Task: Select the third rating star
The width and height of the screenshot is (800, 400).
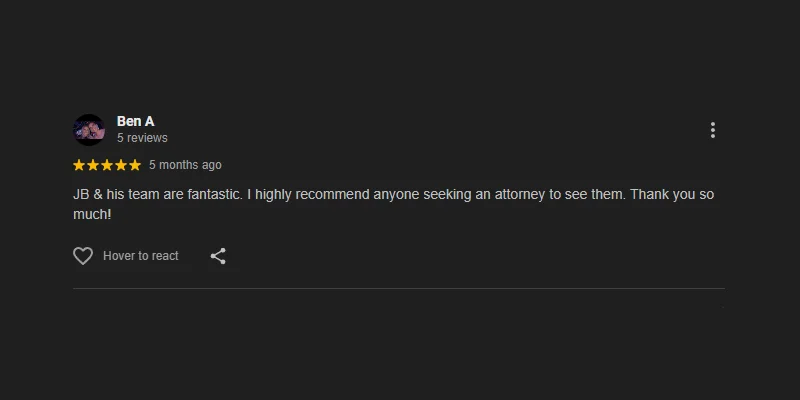Action: 107,165
